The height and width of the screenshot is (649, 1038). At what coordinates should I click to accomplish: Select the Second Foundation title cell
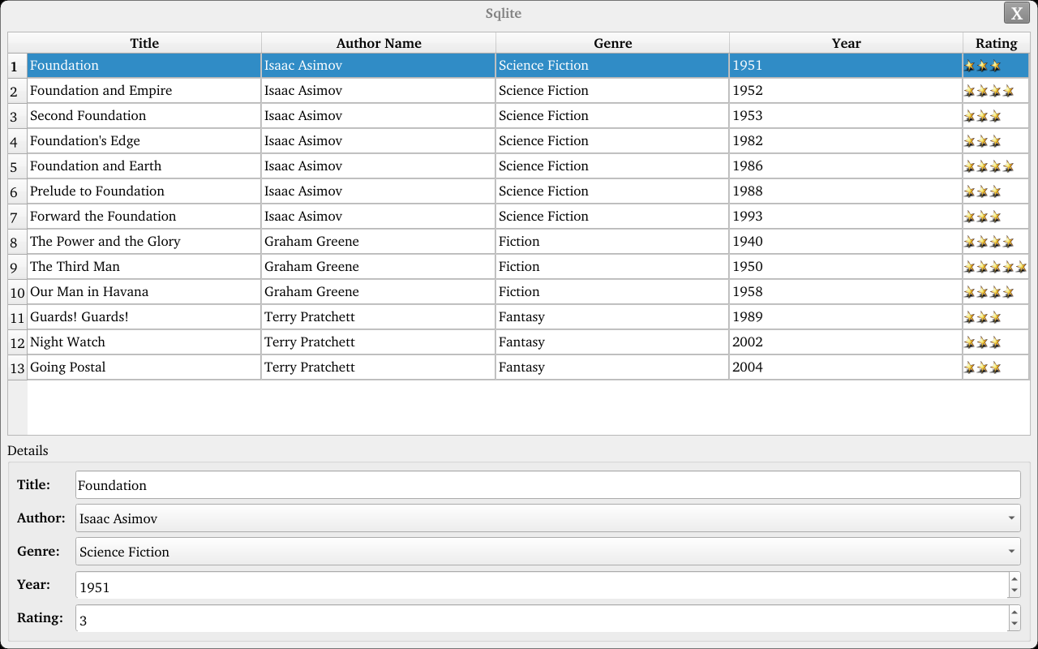(144, 116)
